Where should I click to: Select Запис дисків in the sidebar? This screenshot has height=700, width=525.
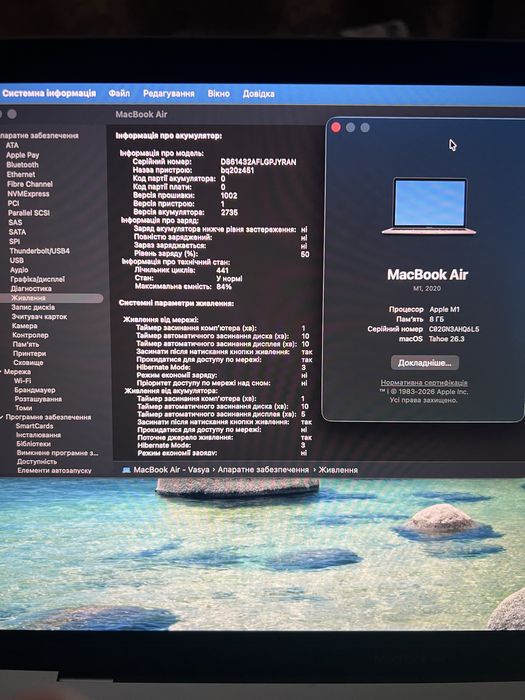pos(33,307)
